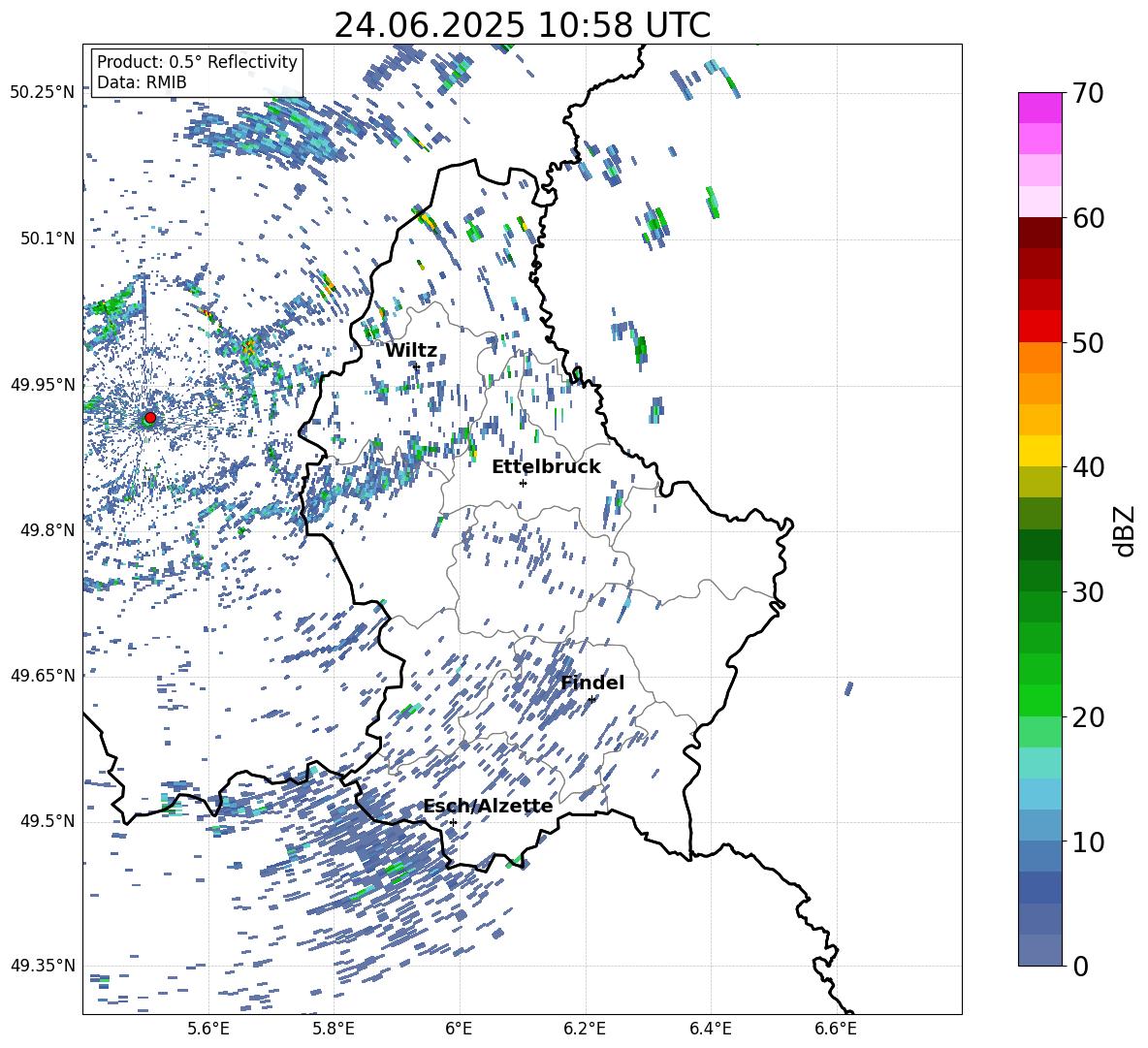
Task: Click the 40 colorbar tick label
Action: click(x=1088, y=467)
